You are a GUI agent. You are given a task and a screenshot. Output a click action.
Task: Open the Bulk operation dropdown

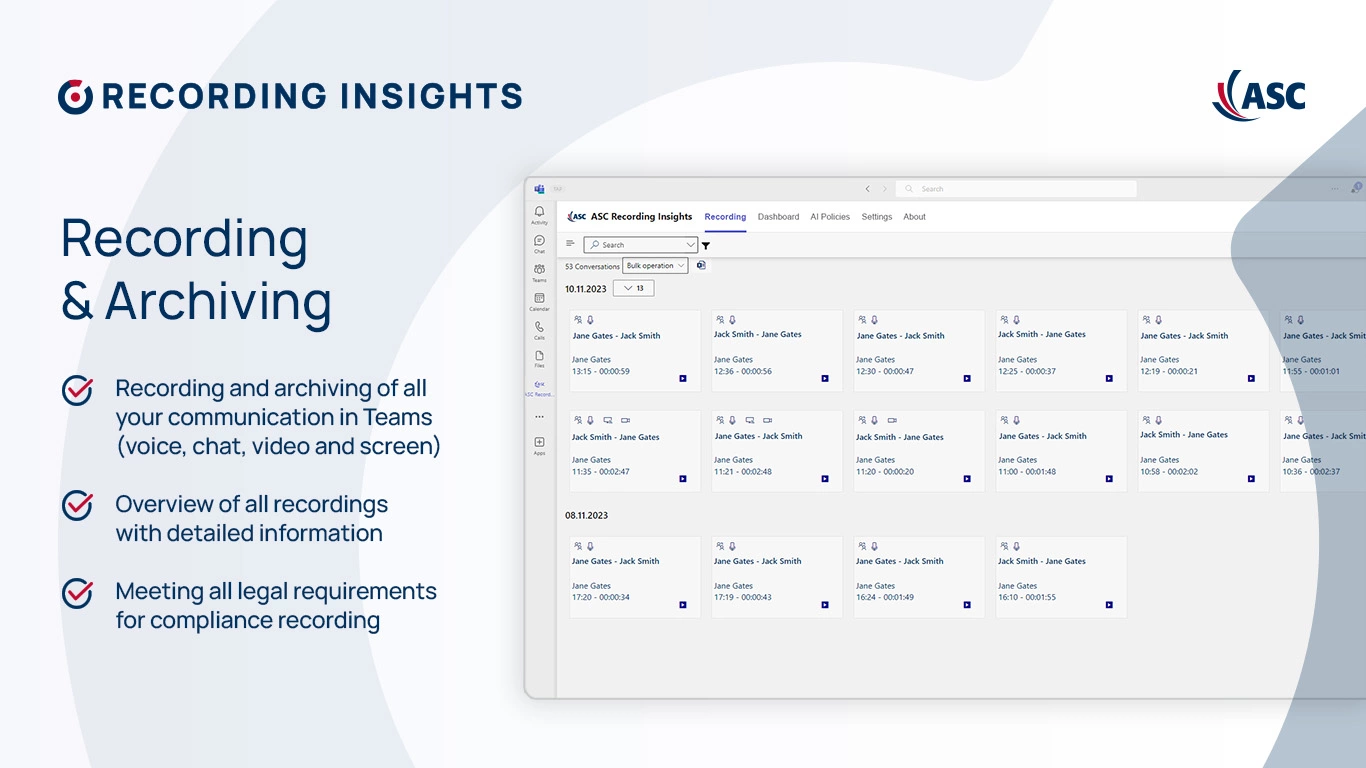[x=655, y=266]
